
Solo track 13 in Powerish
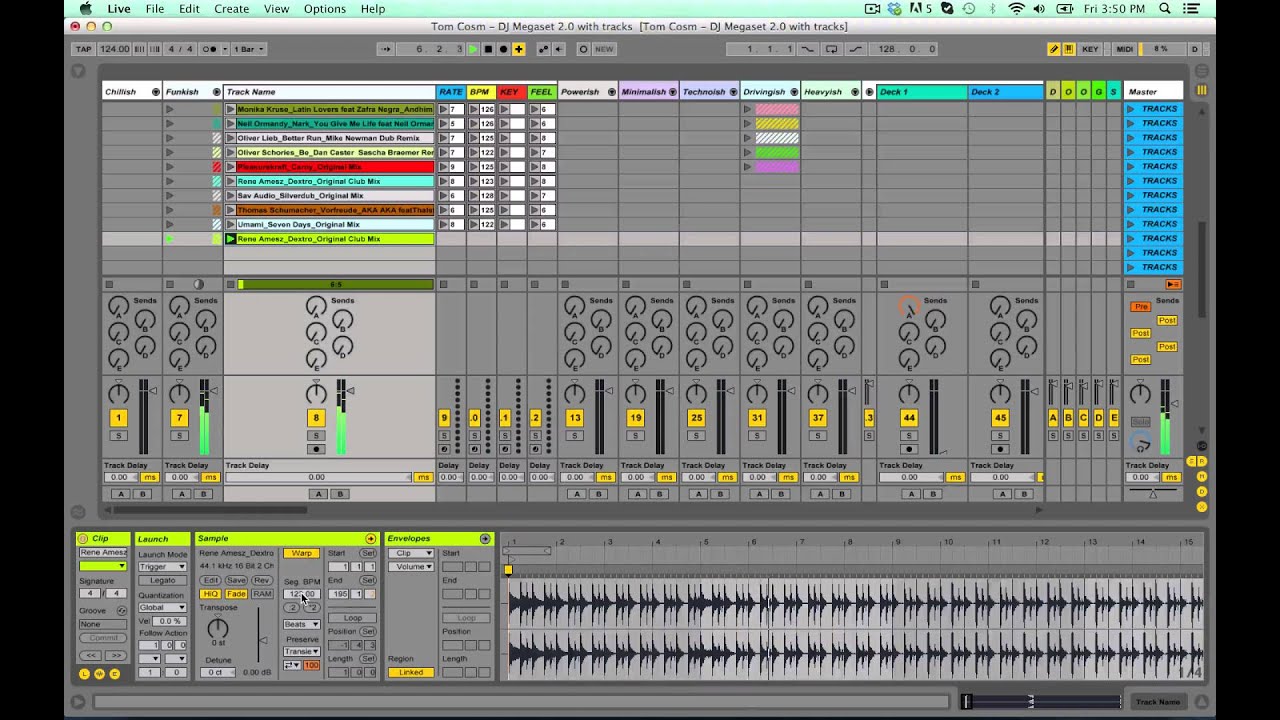pyautogui.click(x=574, y=436)
